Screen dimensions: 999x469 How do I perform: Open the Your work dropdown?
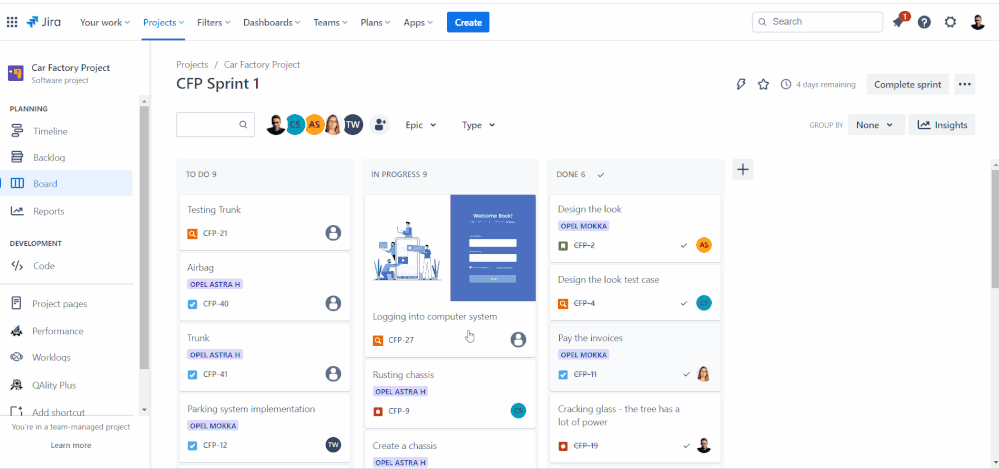104,22
